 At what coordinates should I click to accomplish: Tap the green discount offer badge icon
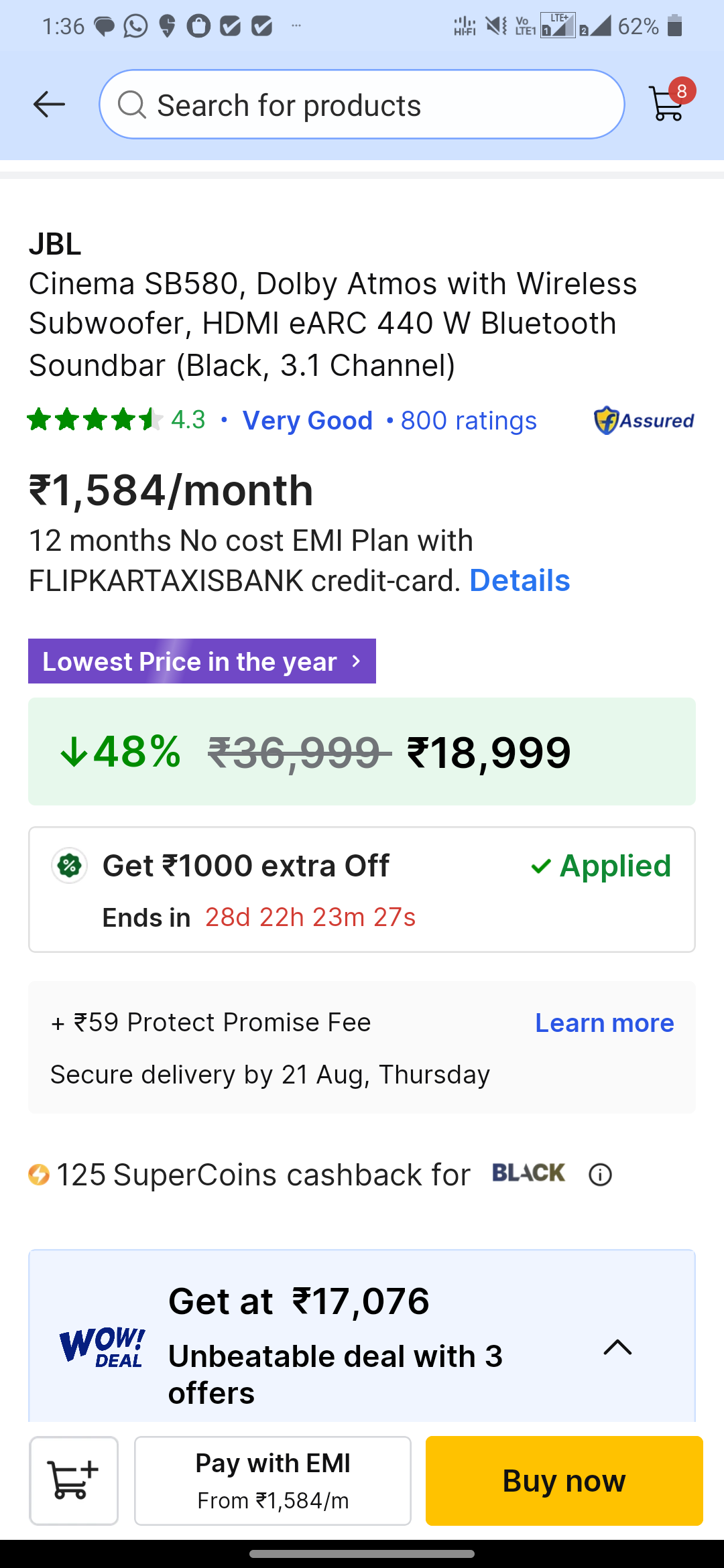[x=69, y=866]
